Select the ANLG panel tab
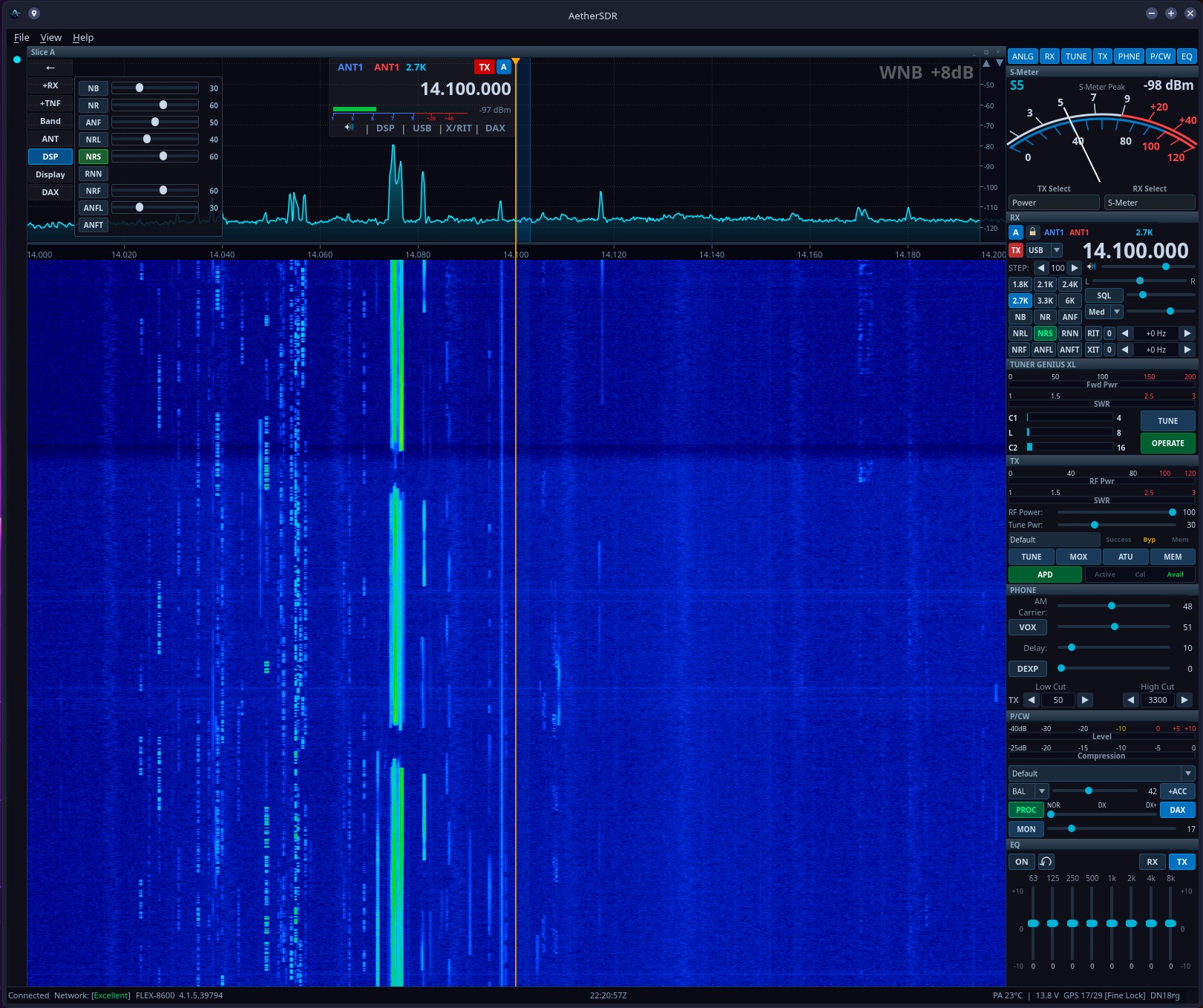This screenshot has width=1203, height=1008. click(1022, 56)
